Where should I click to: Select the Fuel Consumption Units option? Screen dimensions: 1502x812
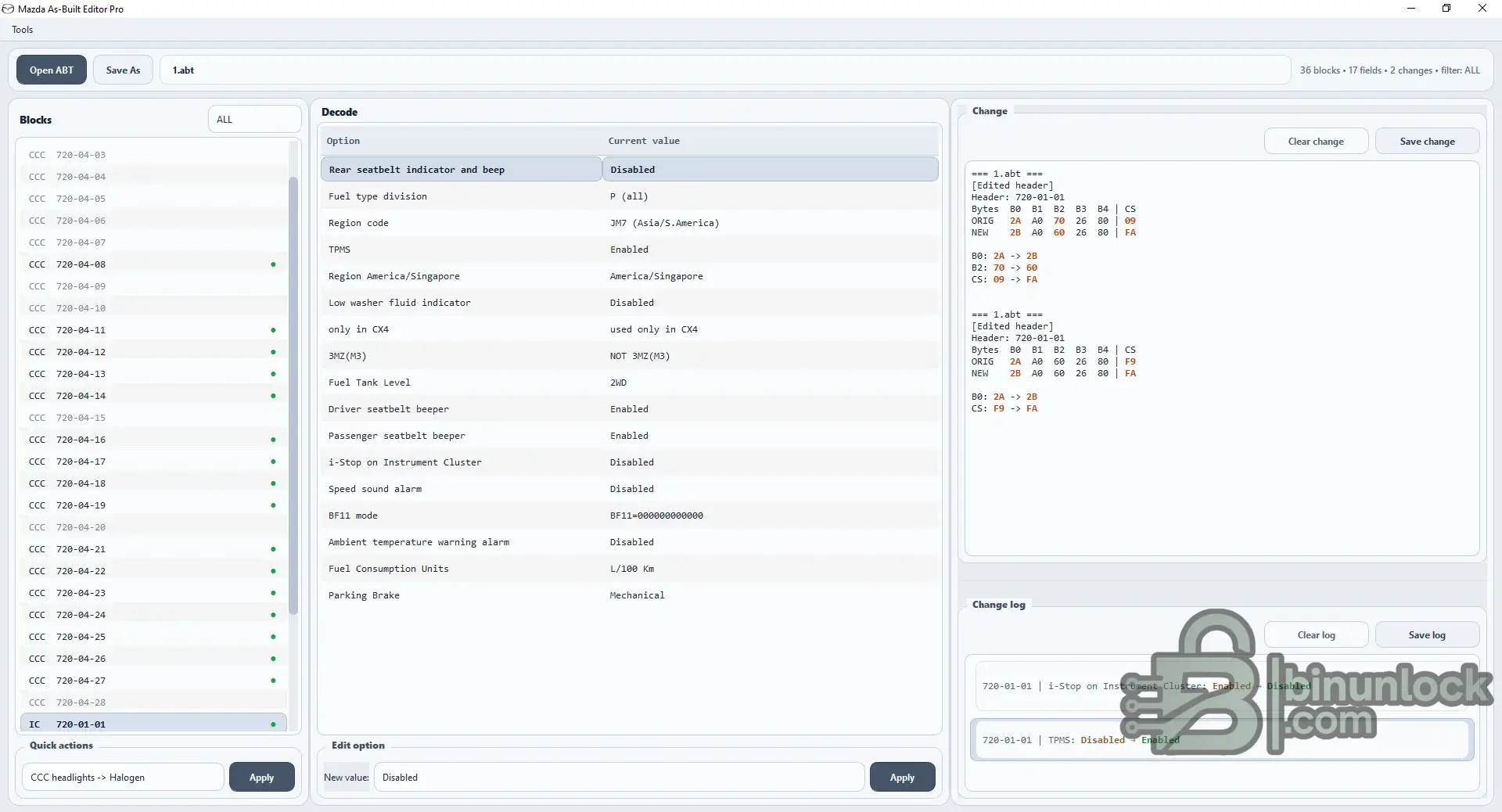[629, 569]
